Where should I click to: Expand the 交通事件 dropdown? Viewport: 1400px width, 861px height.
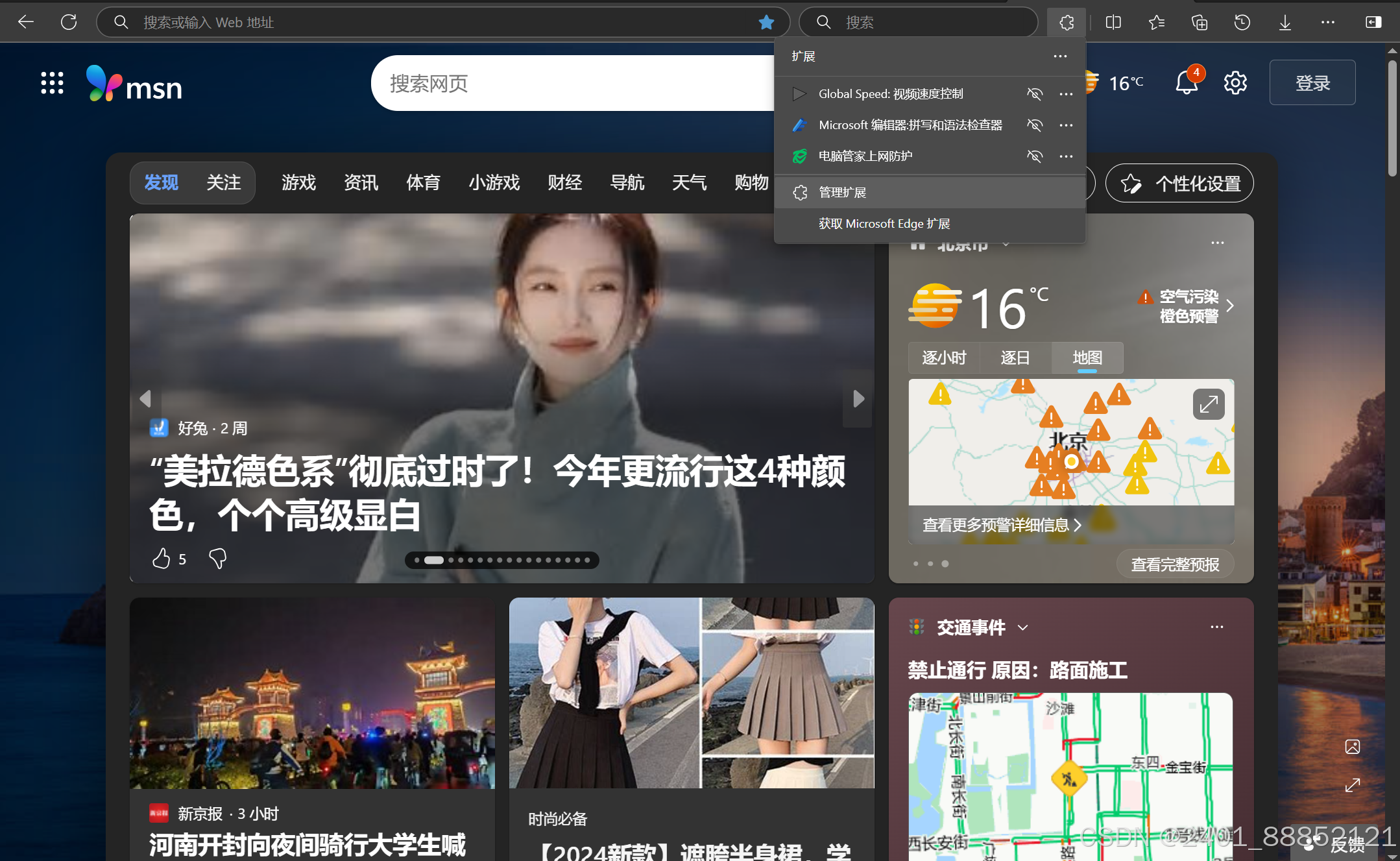pyautogui.click(x=1024, y=627)
